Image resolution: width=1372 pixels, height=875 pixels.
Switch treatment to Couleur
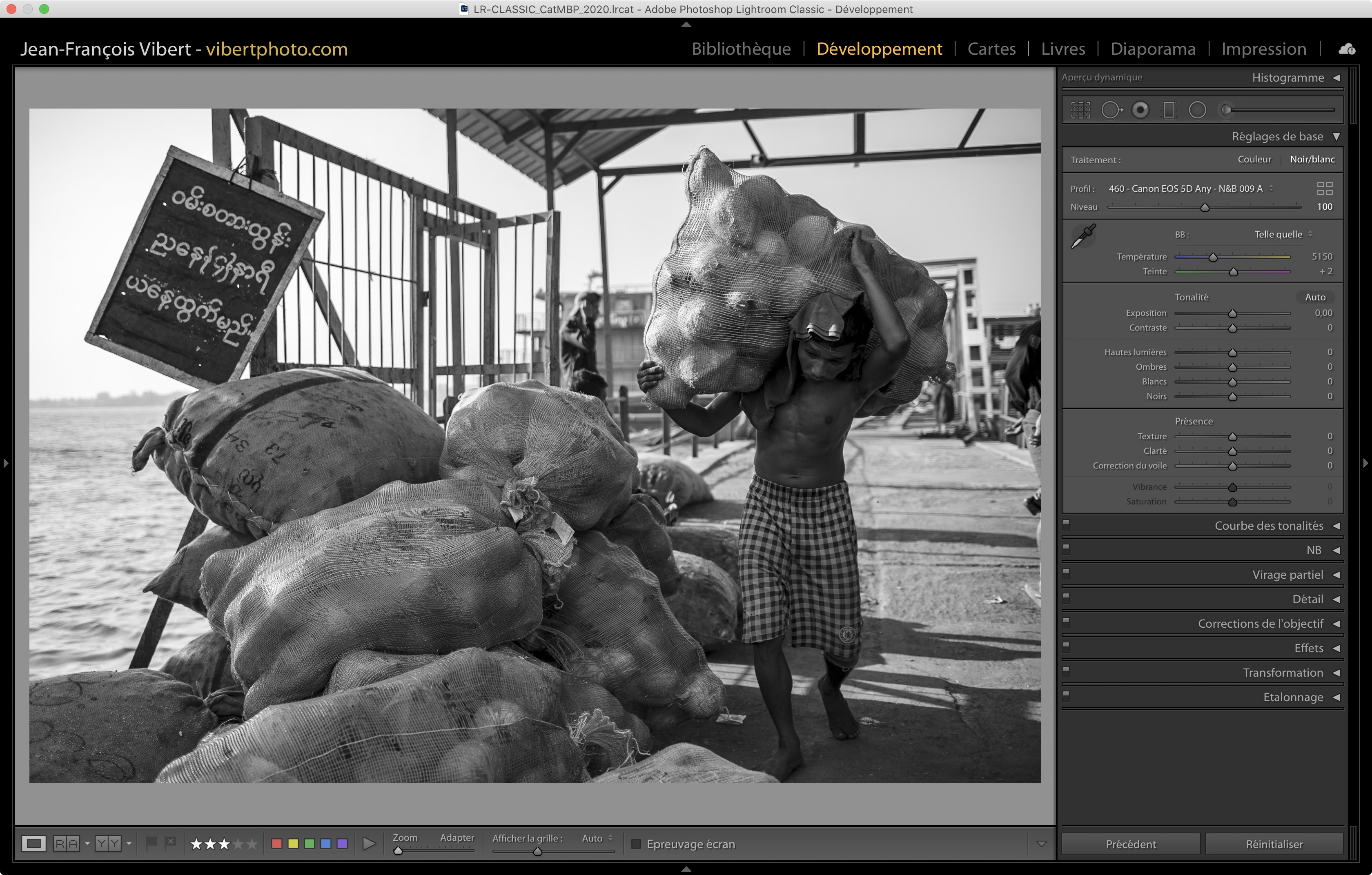tap(1254, 160)
